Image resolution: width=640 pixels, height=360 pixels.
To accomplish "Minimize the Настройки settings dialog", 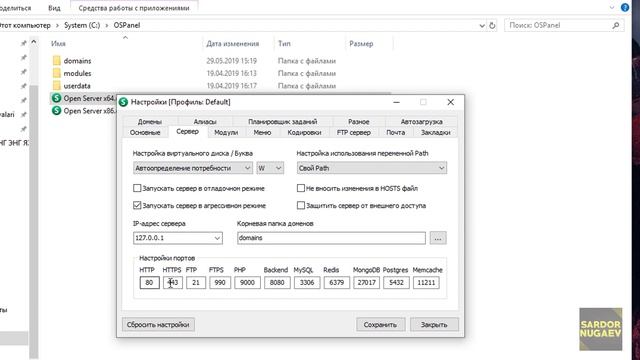I will click(396, 102).
